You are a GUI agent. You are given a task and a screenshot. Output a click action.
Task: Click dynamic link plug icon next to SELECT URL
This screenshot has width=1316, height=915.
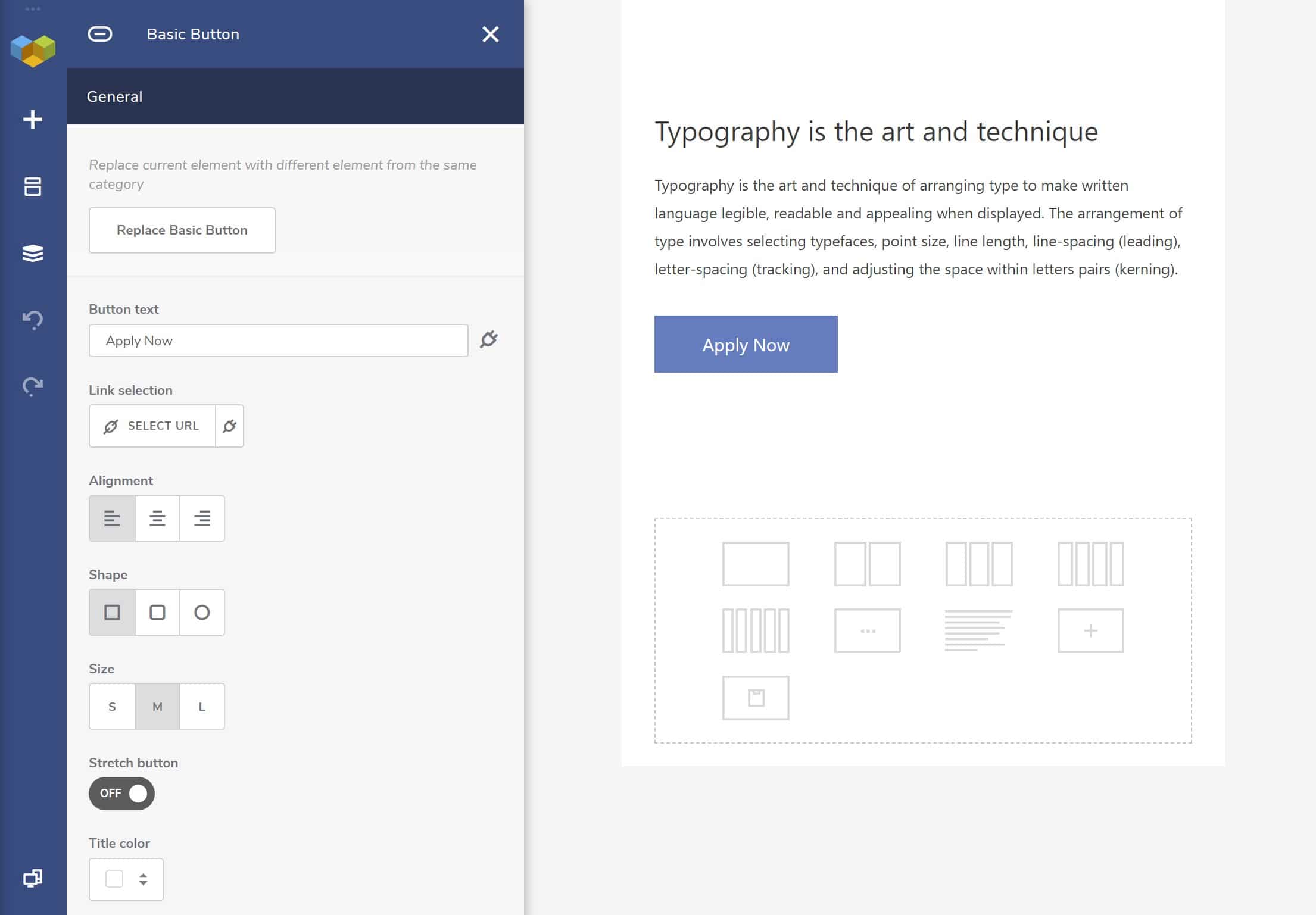click(x=230, y=426)
